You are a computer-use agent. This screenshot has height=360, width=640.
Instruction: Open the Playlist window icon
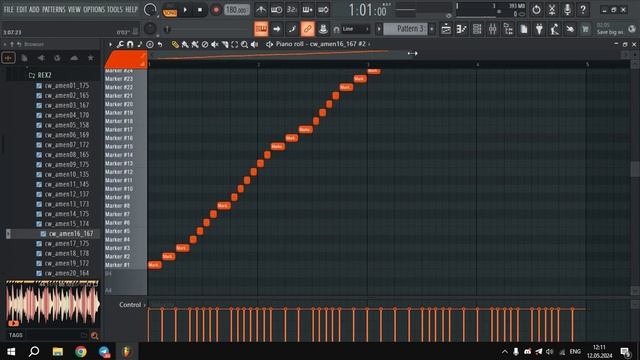pos(446,29)
